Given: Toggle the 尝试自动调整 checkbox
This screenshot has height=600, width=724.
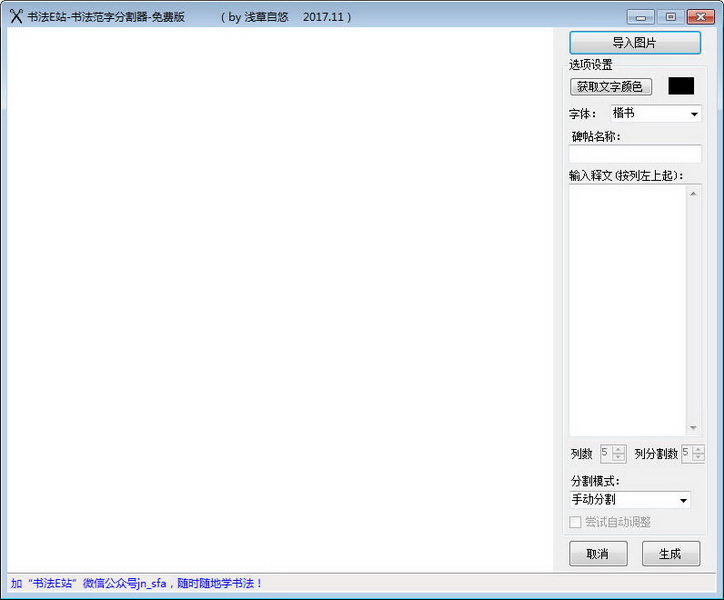Looking at the screenshot, I should (x=575, y=522).
